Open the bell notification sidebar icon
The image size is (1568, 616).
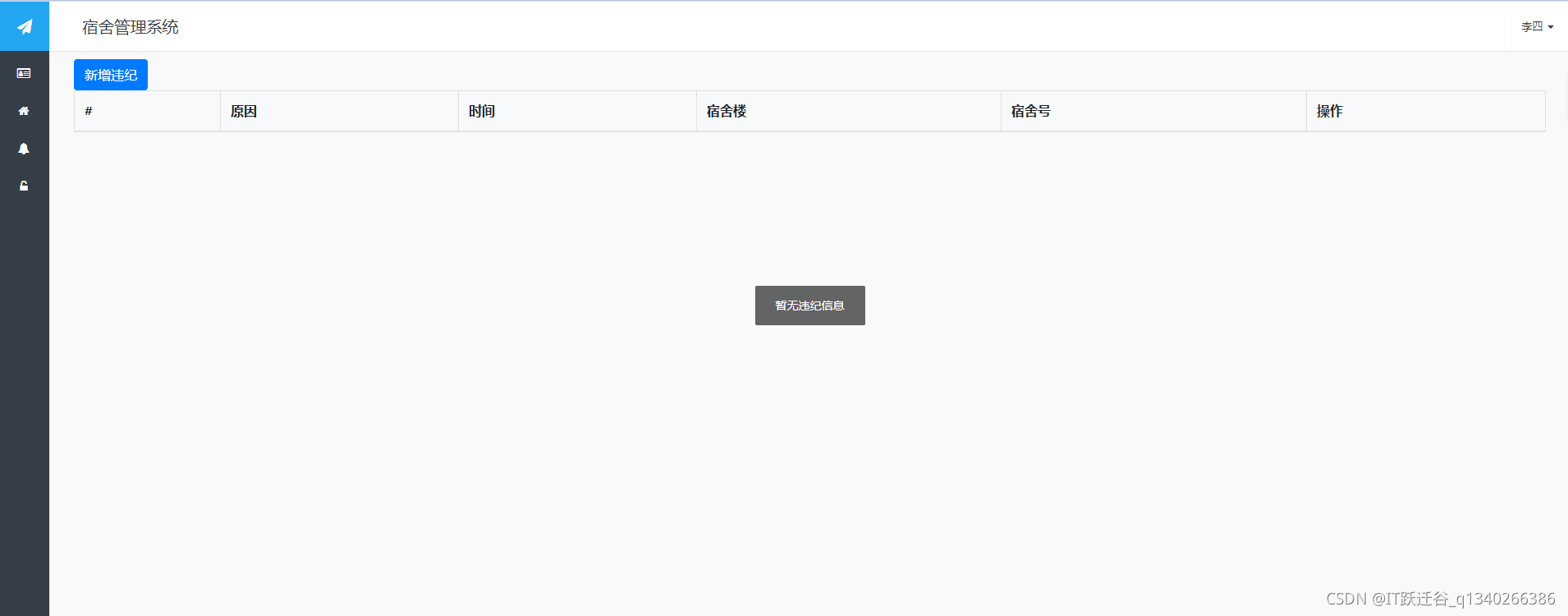pyautogui.click(x=24, y=149)
